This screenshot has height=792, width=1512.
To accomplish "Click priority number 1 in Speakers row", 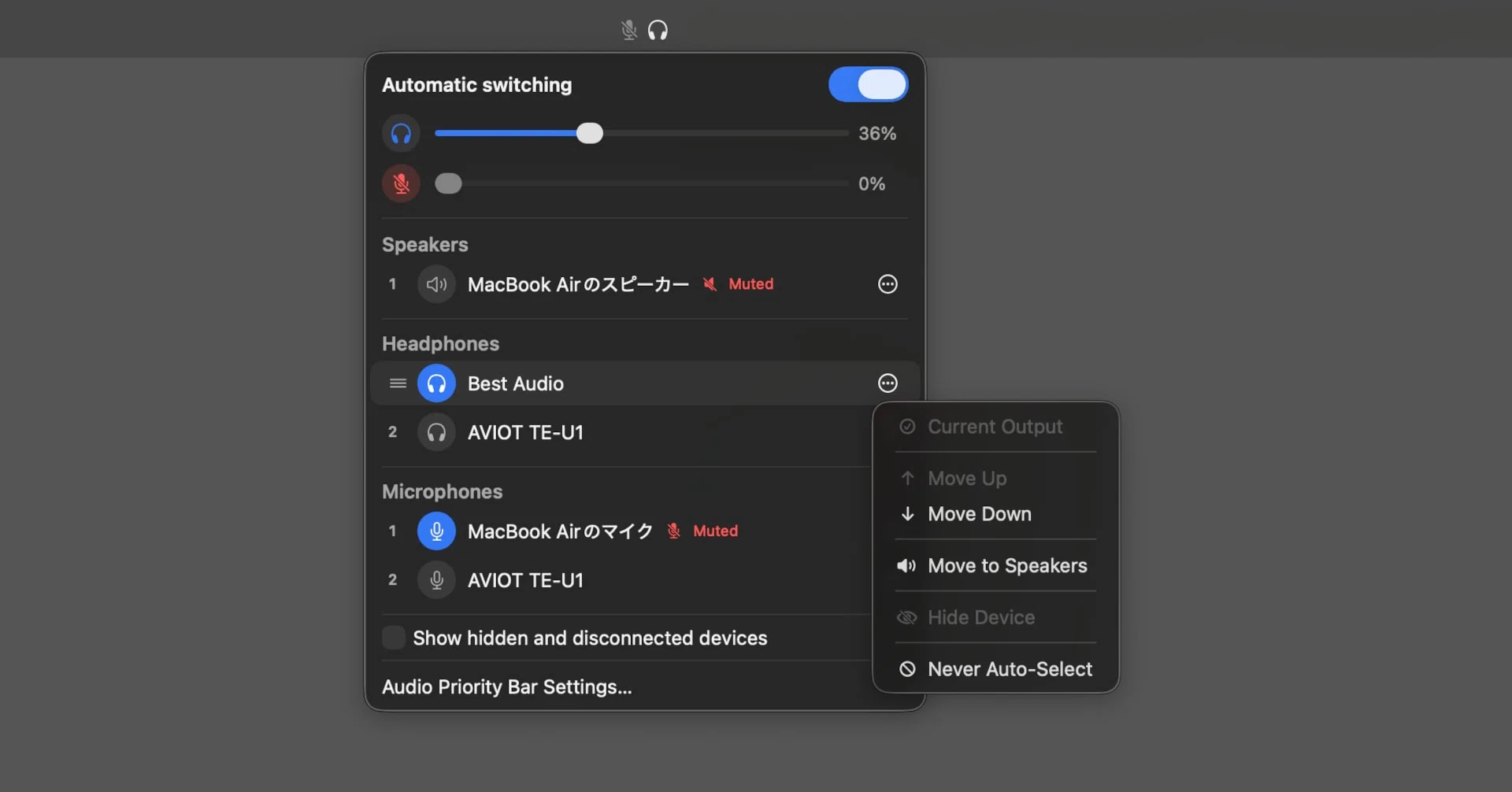I will pos(392,284).
